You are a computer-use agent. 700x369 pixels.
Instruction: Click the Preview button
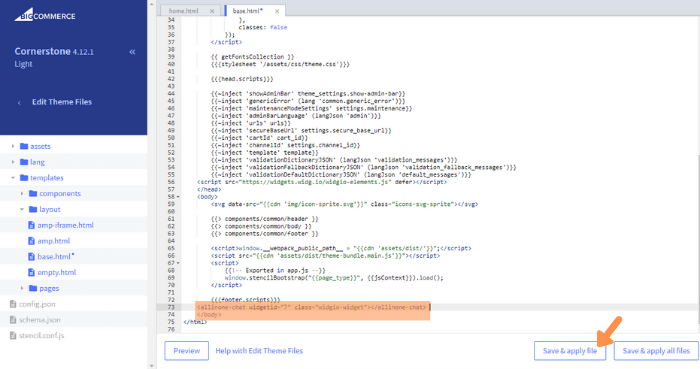point(187,351)
